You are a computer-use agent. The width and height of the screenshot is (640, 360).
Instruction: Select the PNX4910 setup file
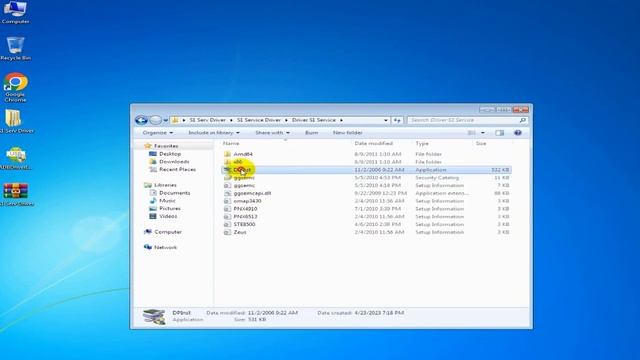coord(245,209)
